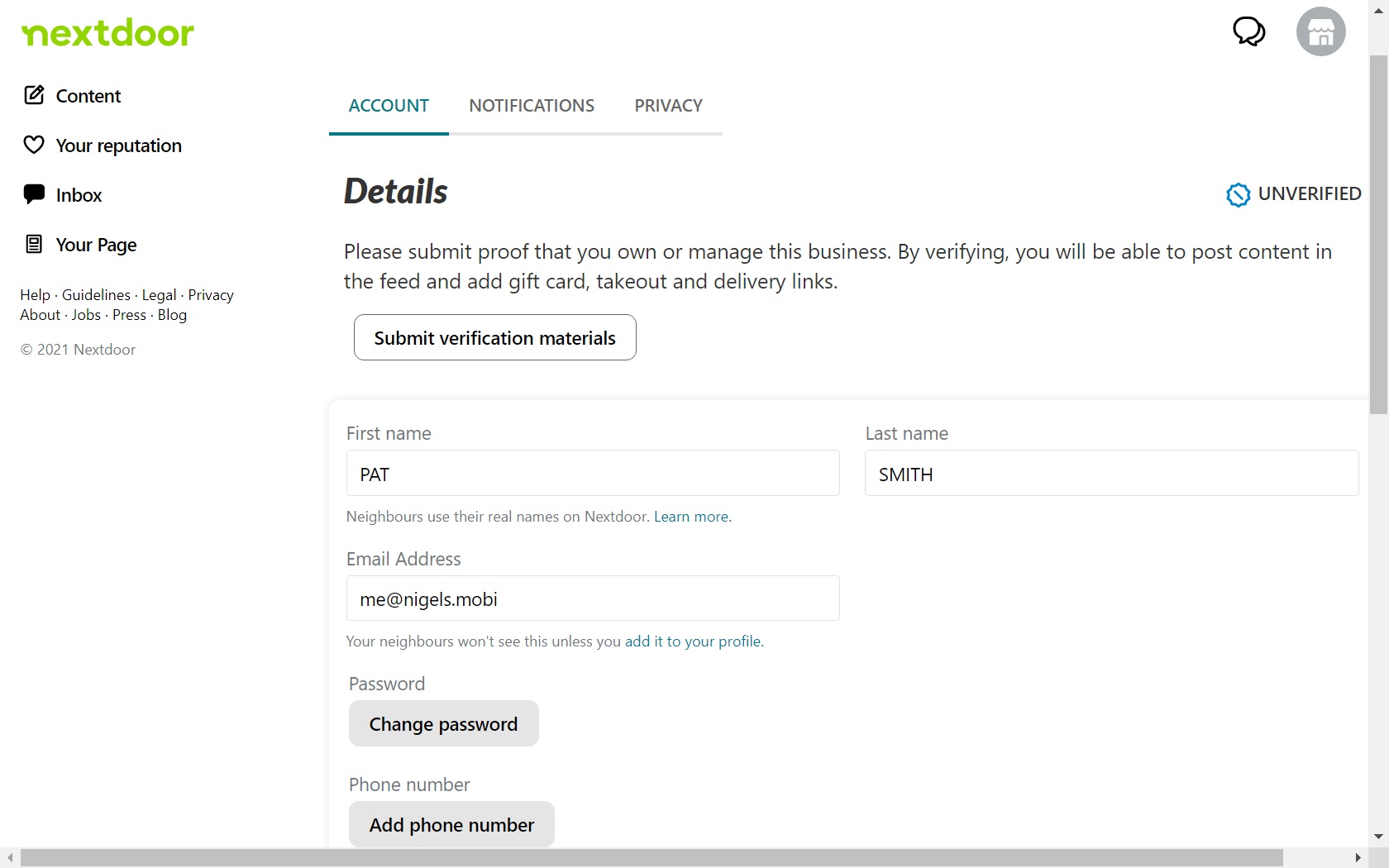Open the Learn more link
The width and height of the screenshot is (1389, 868).
tap(692, 517)
